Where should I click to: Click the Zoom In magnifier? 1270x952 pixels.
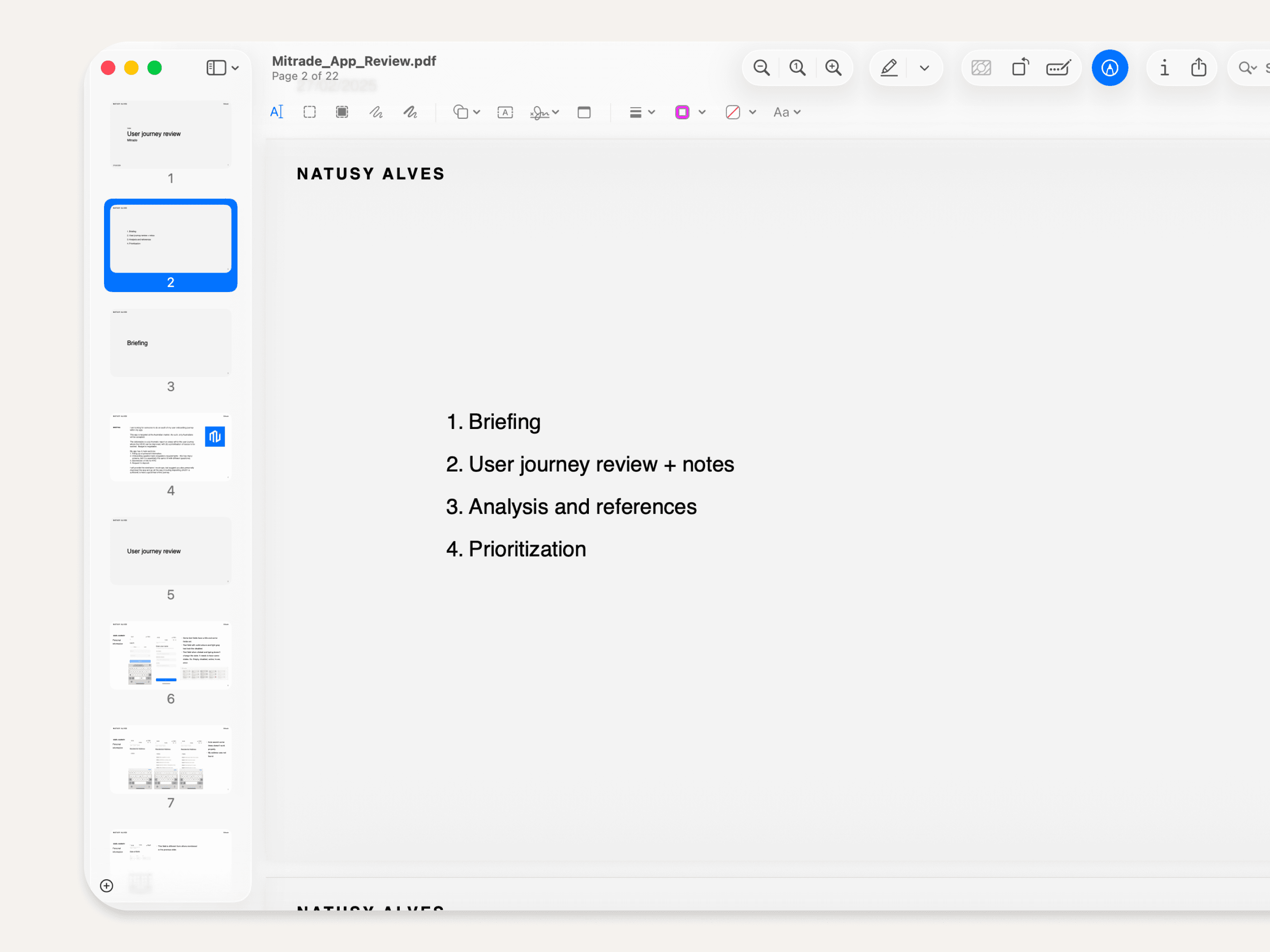click(833, 68)
